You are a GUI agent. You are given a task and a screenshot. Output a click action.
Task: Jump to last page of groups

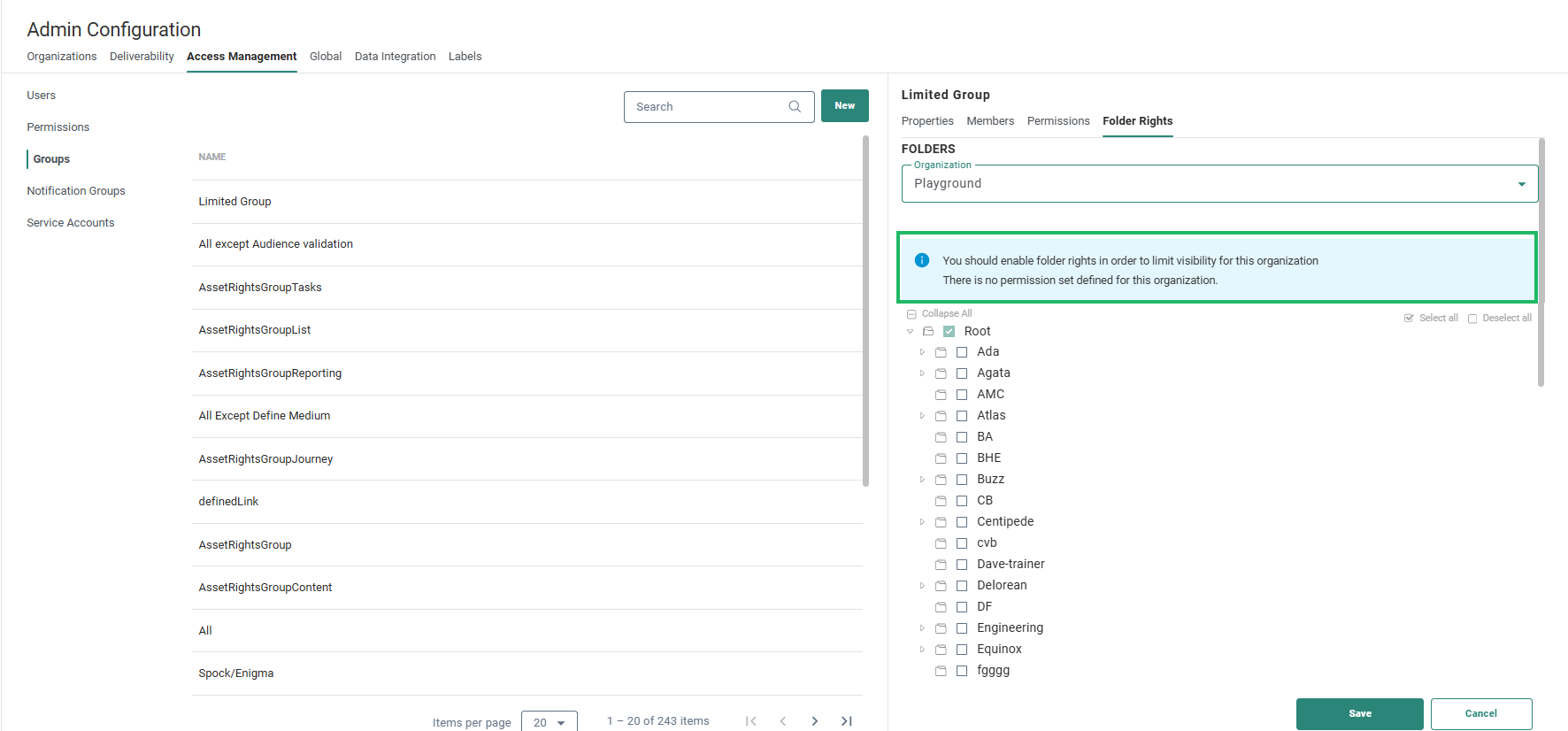846,721
